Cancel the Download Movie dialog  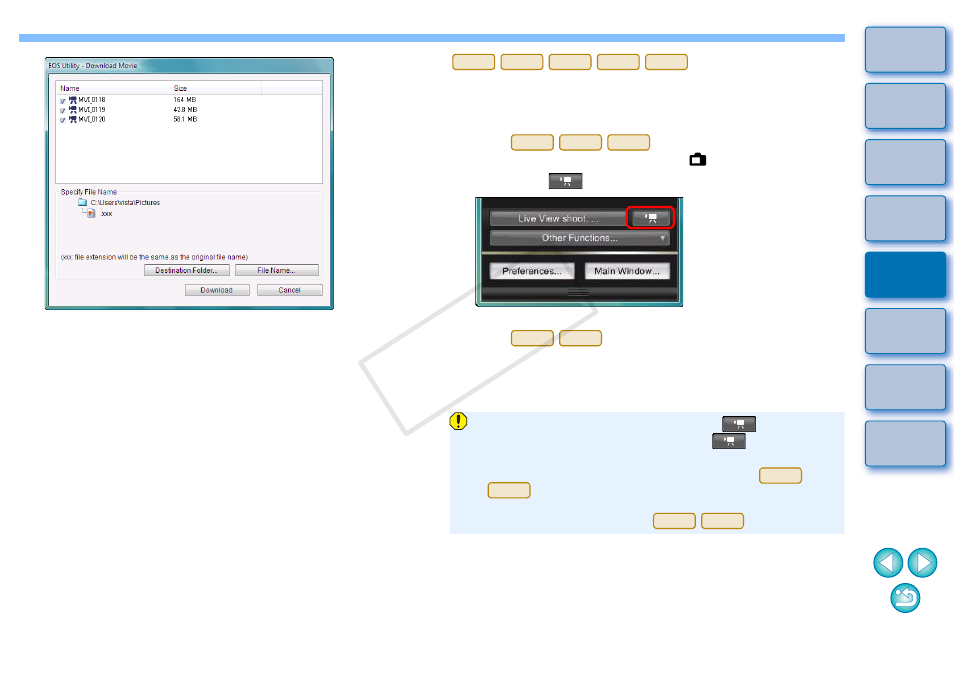(x=290, y=290)
